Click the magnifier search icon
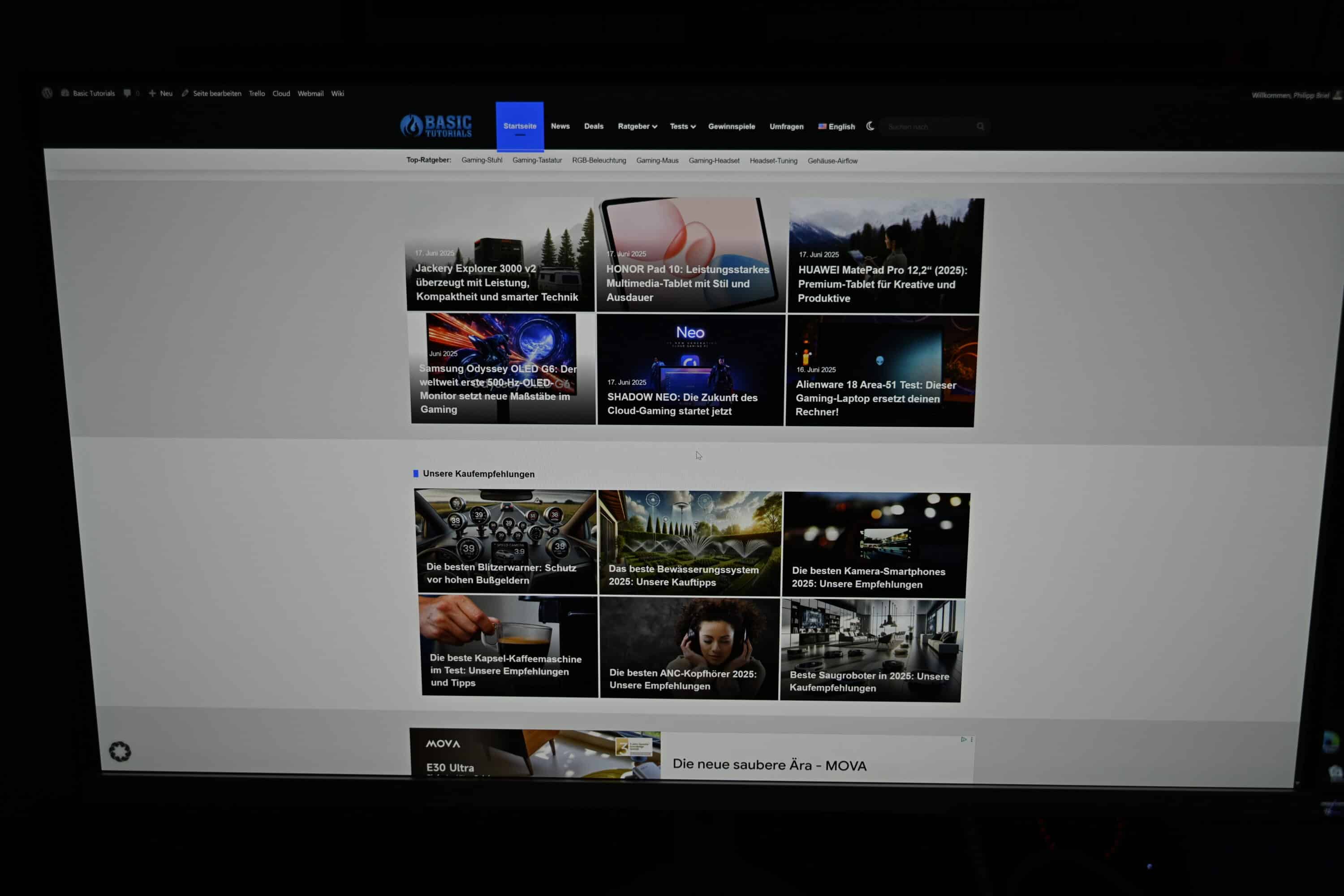The width and height of the screenshot is (1344, 896). (981, 126)
